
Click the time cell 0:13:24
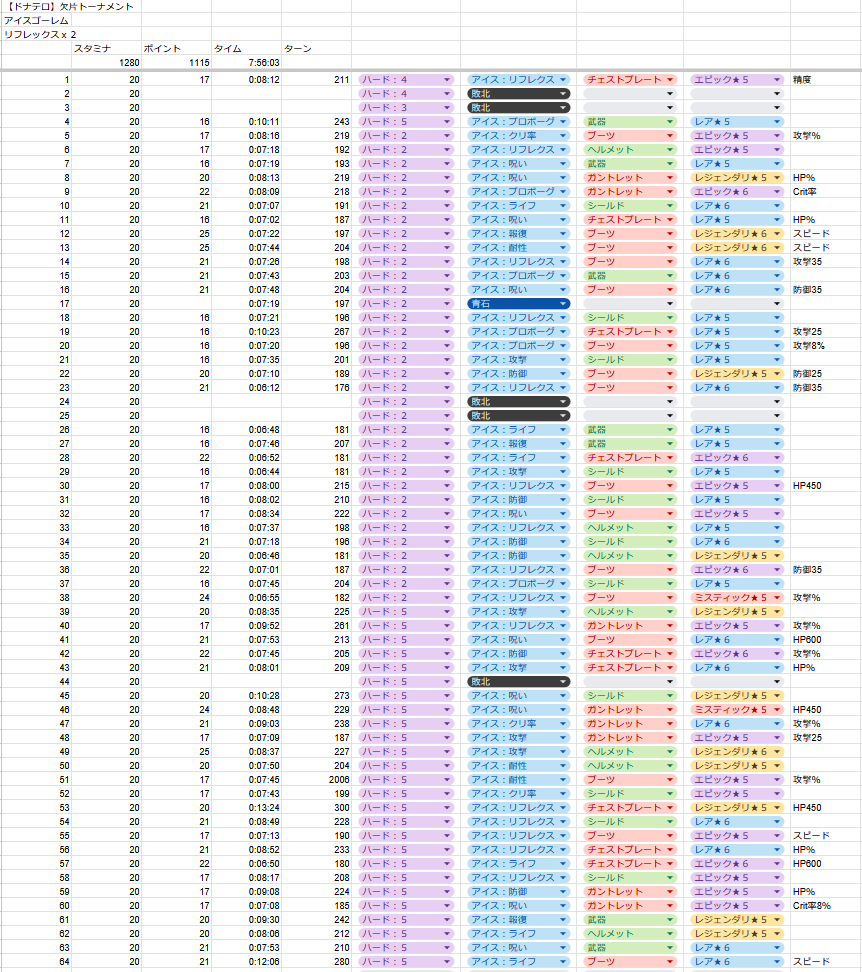pos(245,807)
